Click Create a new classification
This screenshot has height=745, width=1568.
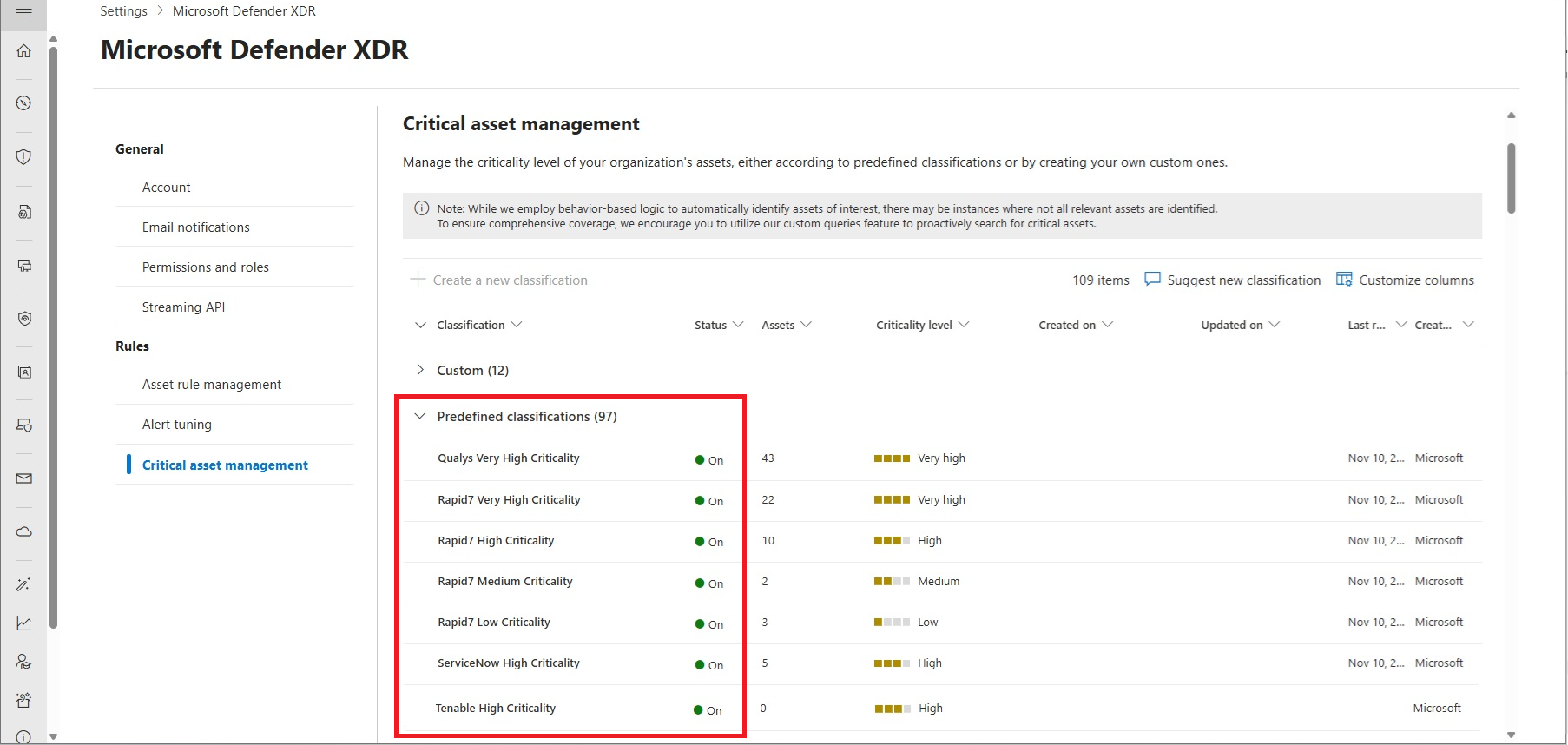499,280
